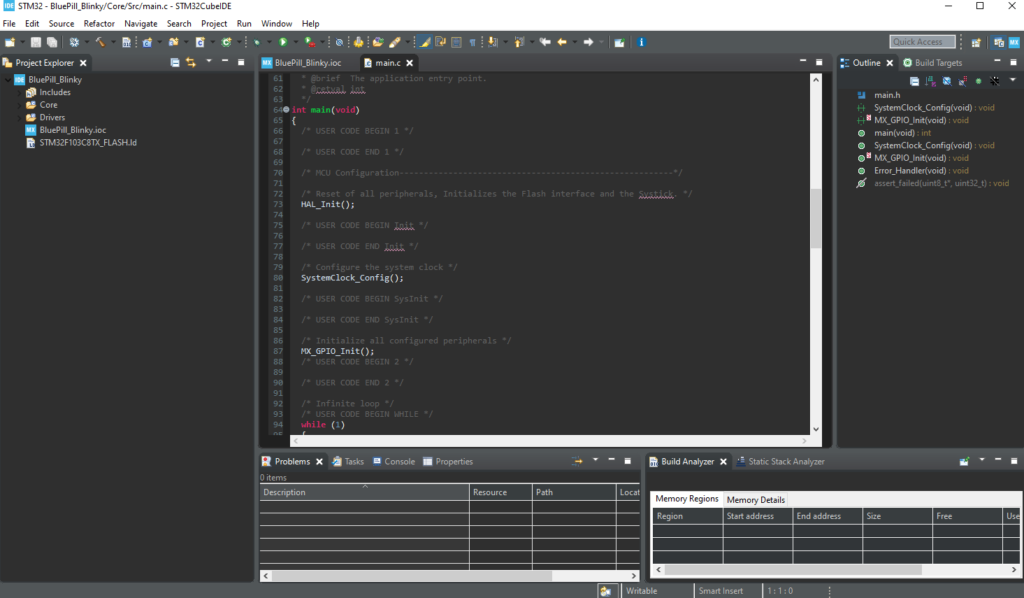Screen dimensions: 1024x598
Task: Toggle Mark Occurrences highlighter icon
Action: (x=424, y=42)
